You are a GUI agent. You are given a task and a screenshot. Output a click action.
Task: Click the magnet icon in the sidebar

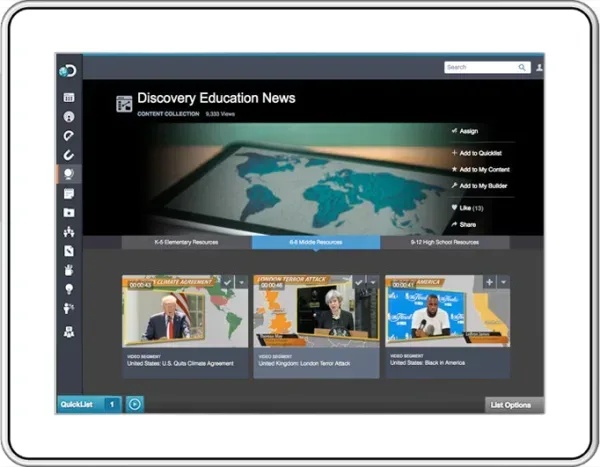coord(69,155)
